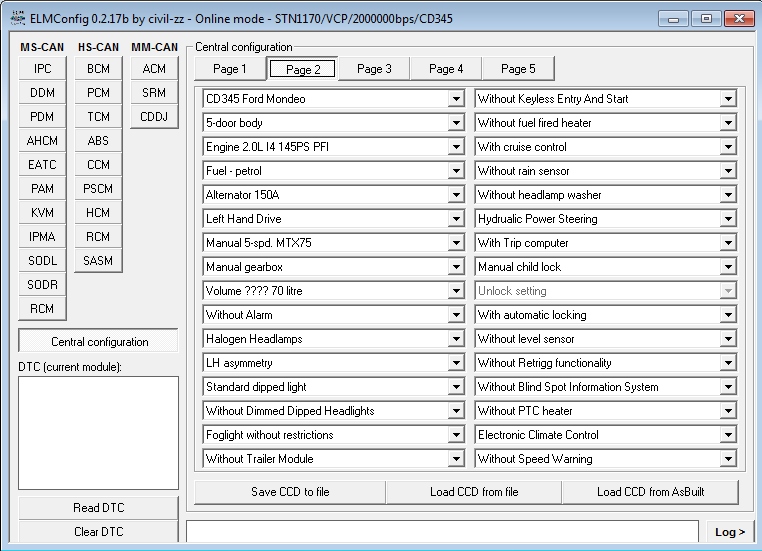
Task: Open the Halogen Headlamps dropdown
Action: [456, 339]
